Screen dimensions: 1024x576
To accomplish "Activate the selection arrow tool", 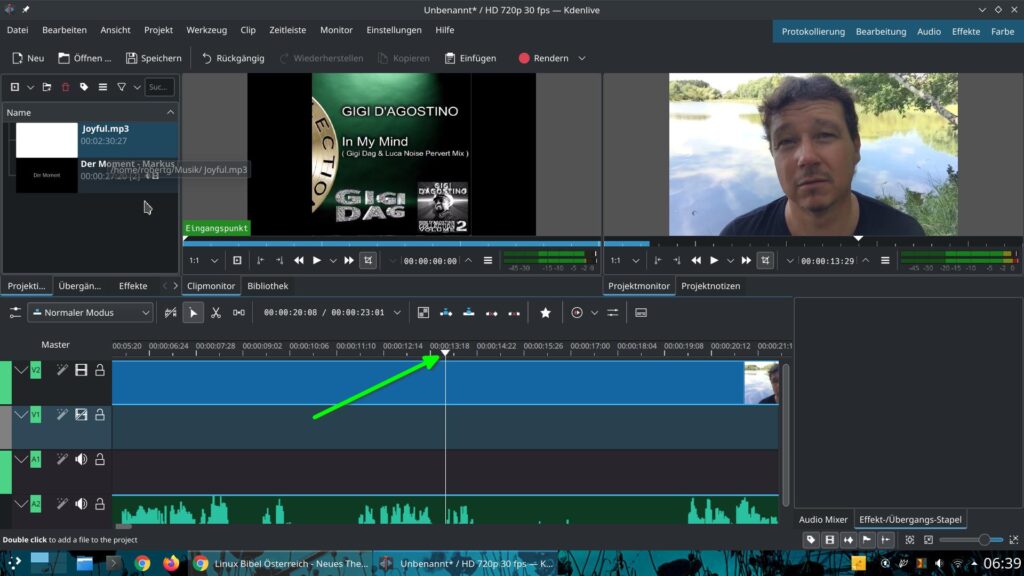I will (x=193, y=313).
